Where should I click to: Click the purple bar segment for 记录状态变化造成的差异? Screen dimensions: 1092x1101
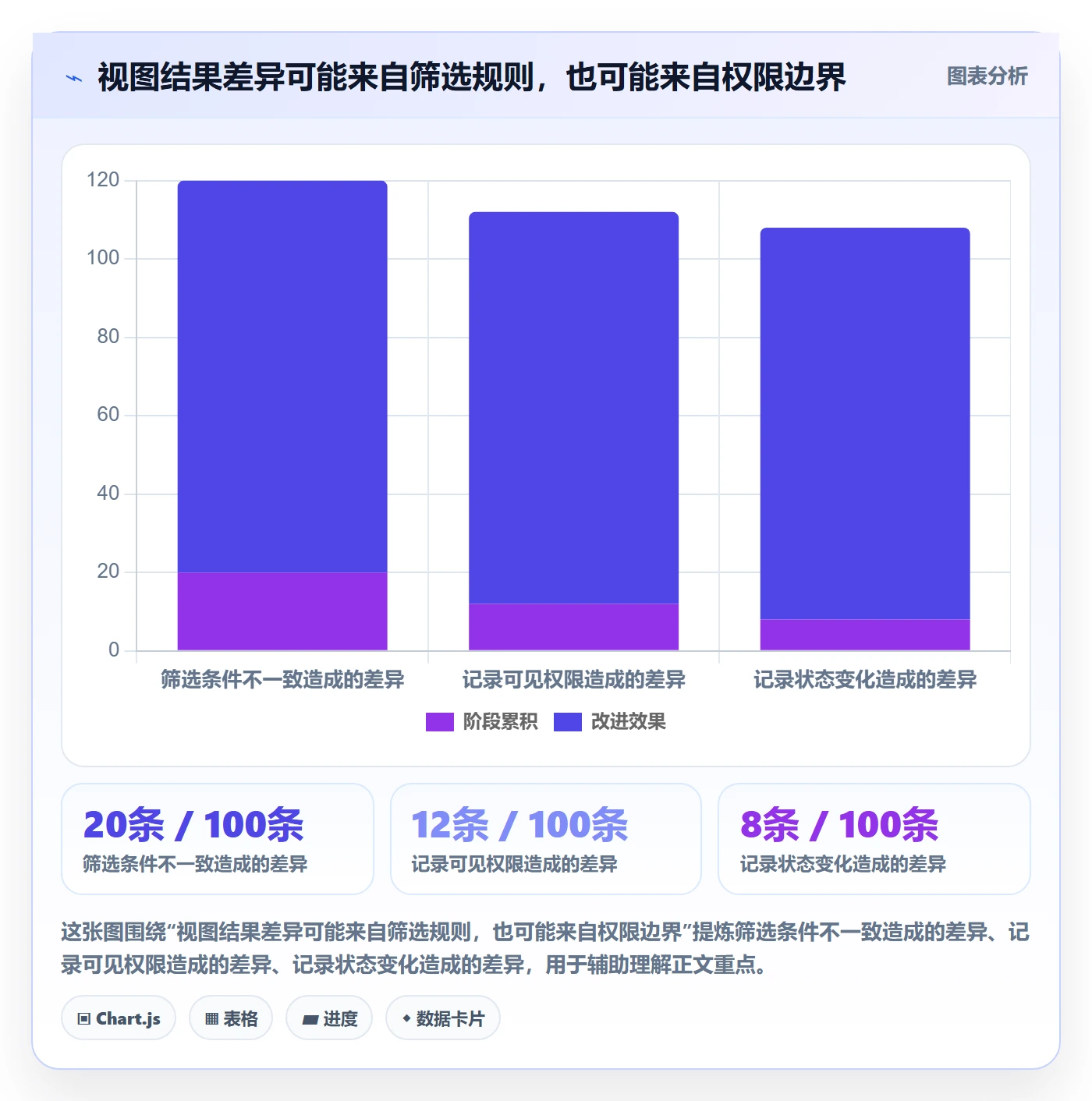tap(865, 635)
